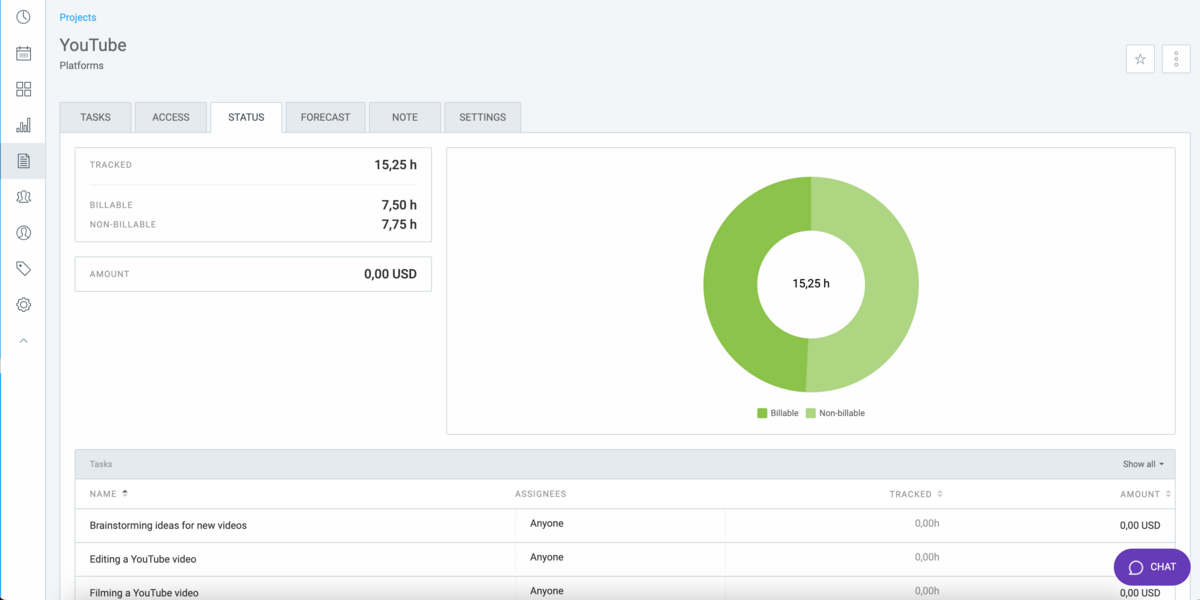1200x600 pixels.
Task: Open the tags icon in sidebar
Action: tap(23, 269)
